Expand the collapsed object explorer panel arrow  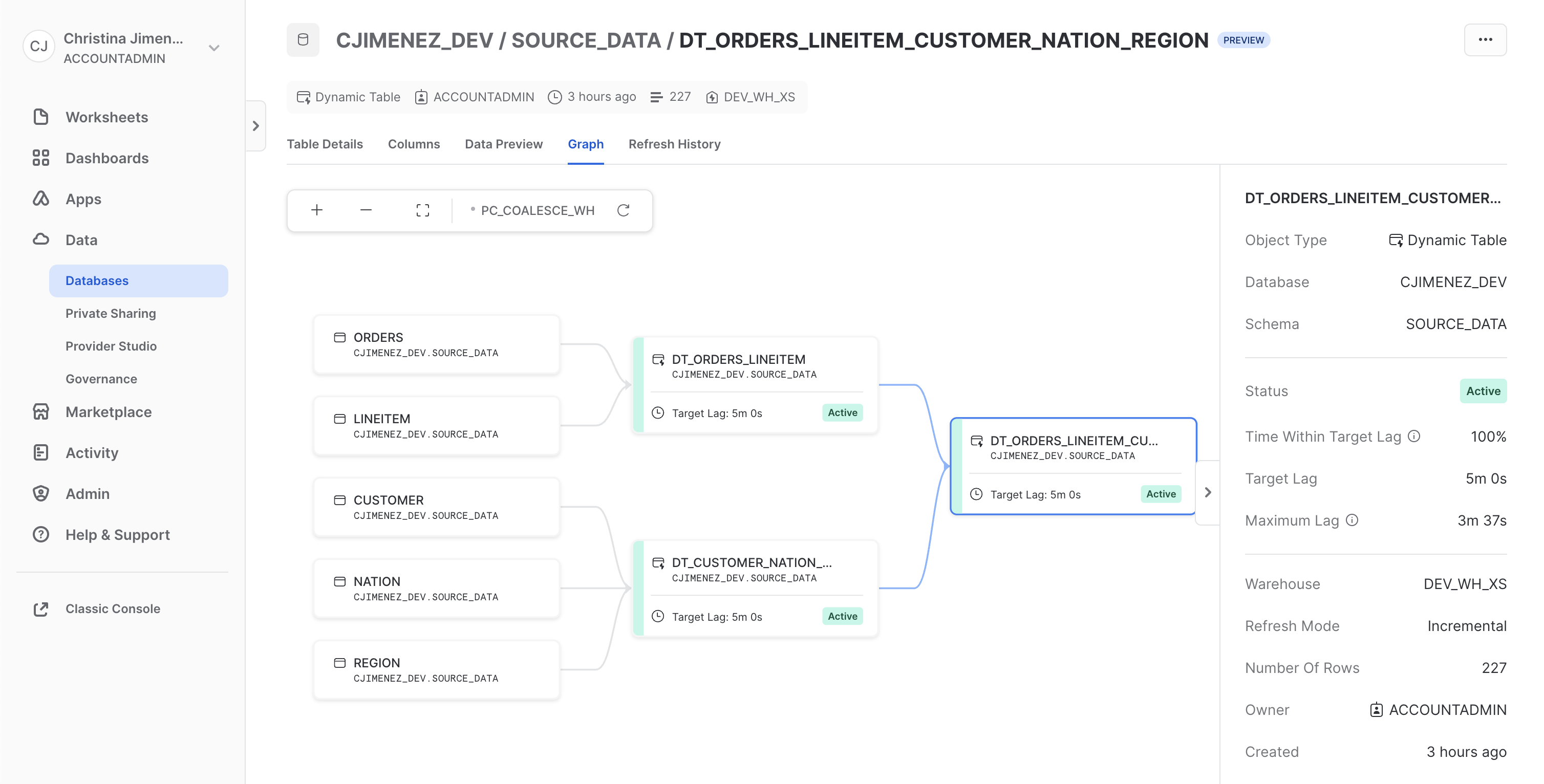coord(256,126)
